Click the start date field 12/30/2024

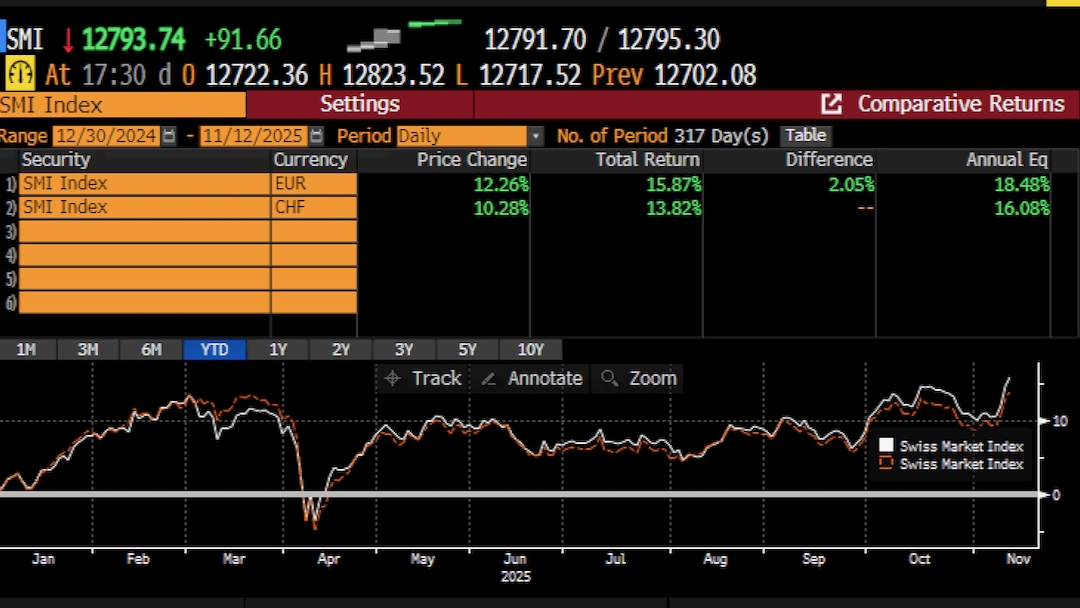(x=105, y=136)
